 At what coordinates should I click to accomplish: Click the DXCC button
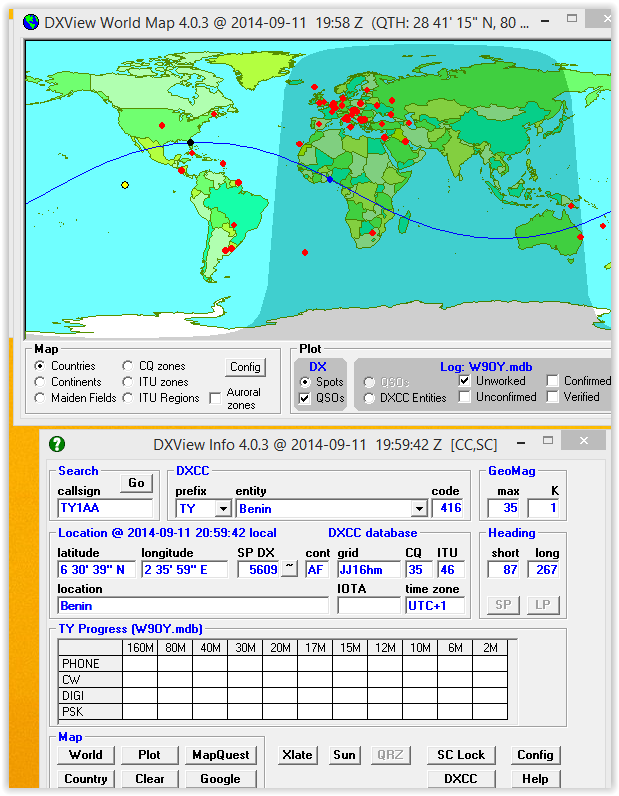point(461,779)
